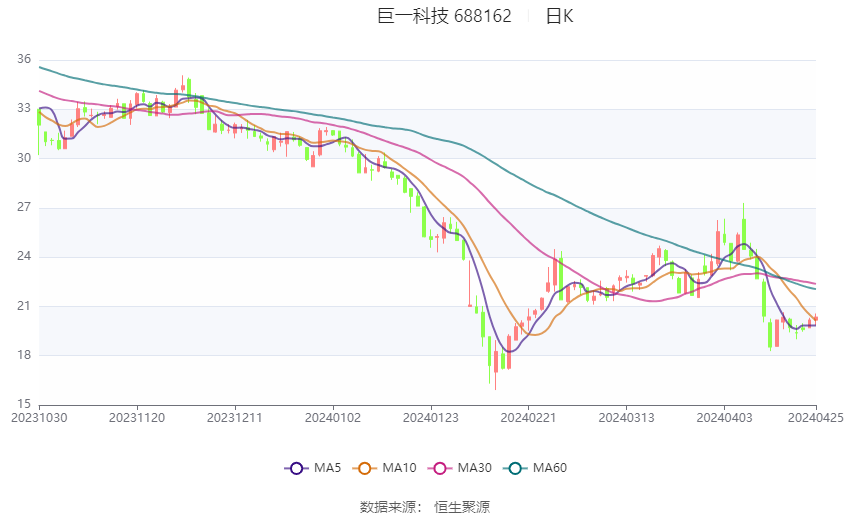Click the 20240221 date axis marker

(527, 416)
